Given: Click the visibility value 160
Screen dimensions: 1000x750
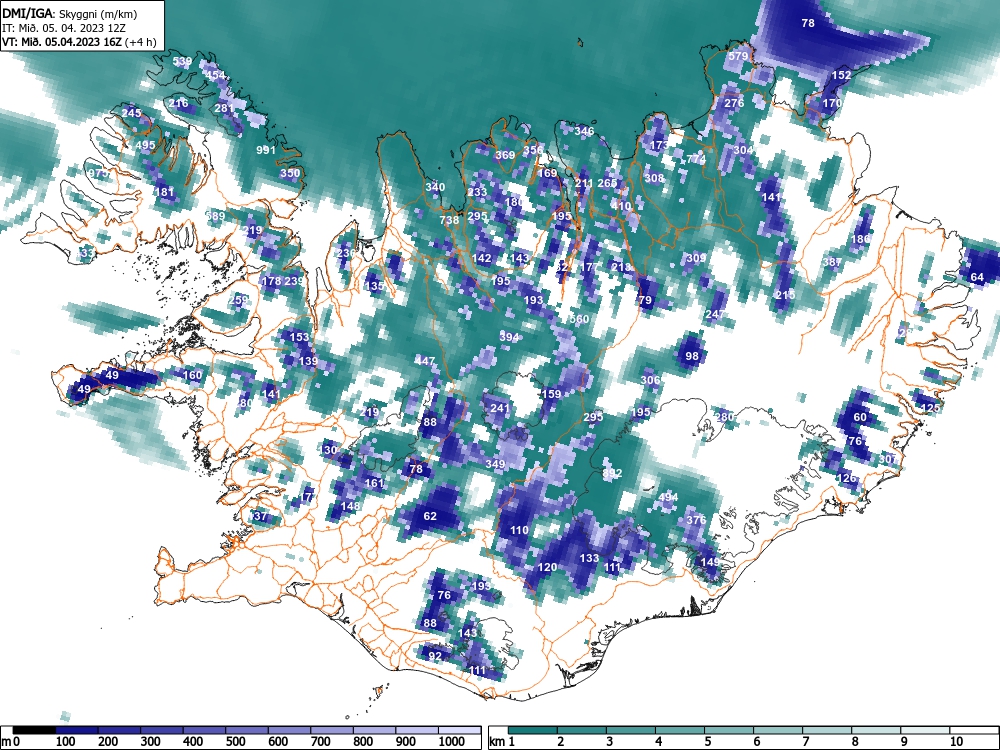Looking at the screenshot, I should pyautogui.click(x=193, y=375).
